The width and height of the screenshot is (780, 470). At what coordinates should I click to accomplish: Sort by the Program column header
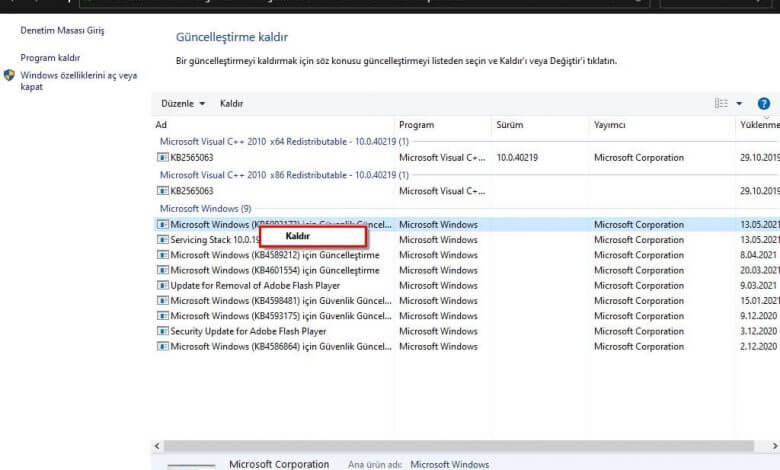[416, 125]
